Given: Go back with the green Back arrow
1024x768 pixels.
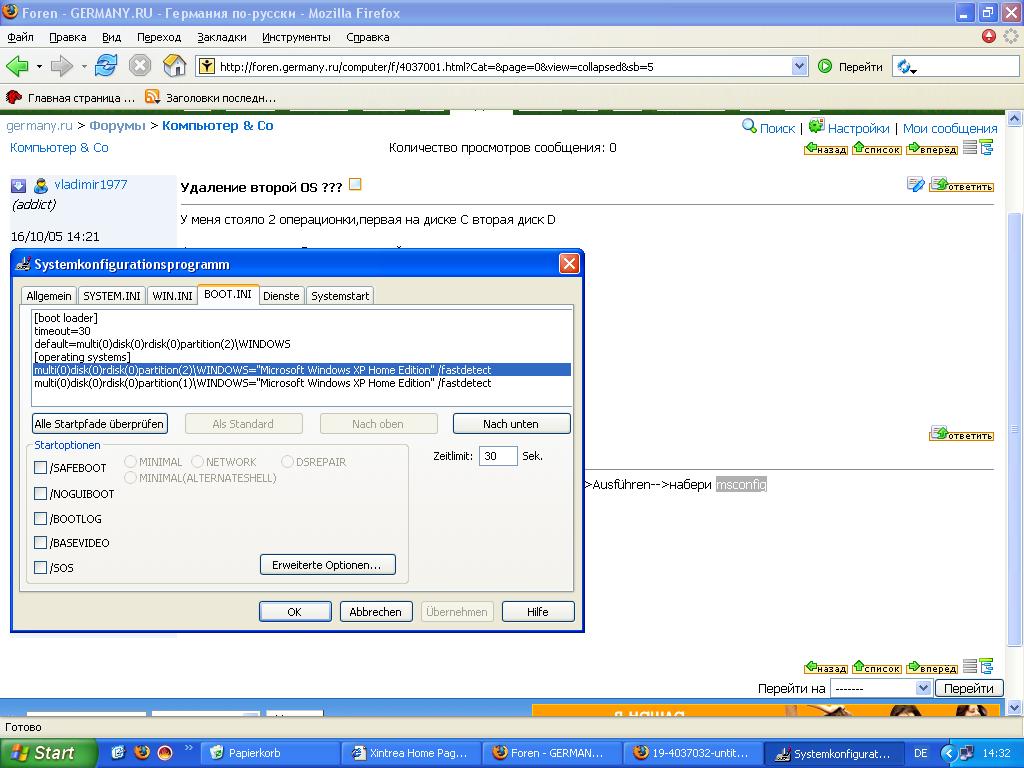Looking at the screenshot, I should [17, 66].
